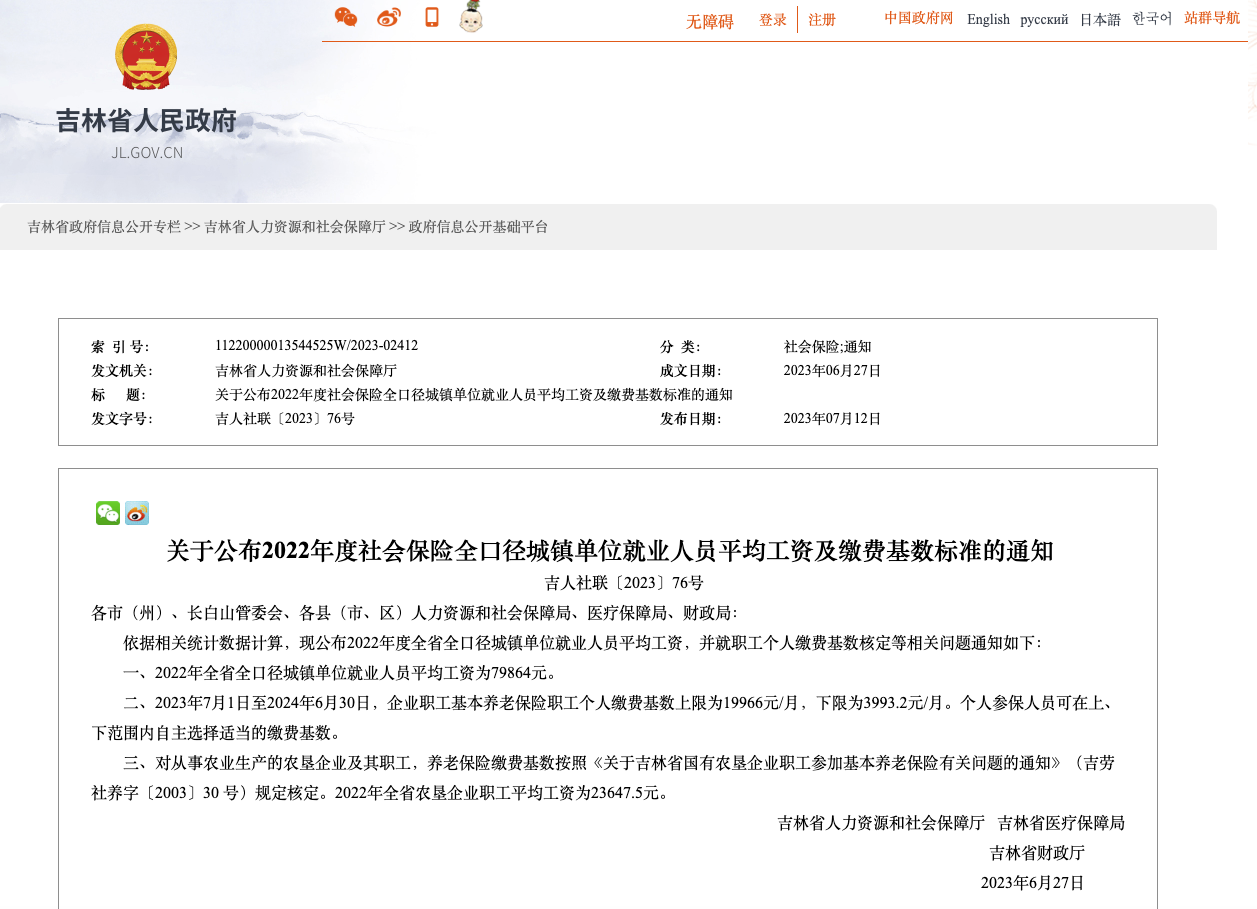Click the mascot face icon in the header

pos(468,17)
